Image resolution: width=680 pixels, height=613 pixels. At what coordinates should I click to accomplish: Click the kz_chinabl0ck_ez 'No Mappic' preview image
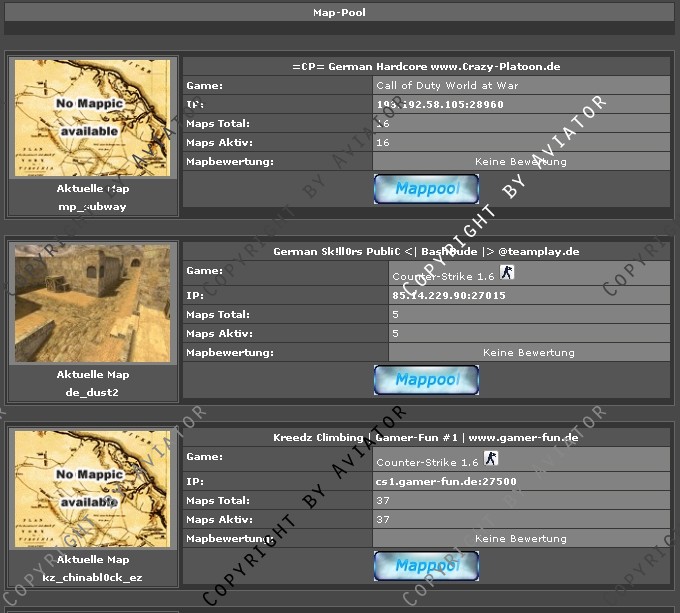point(93,488)
